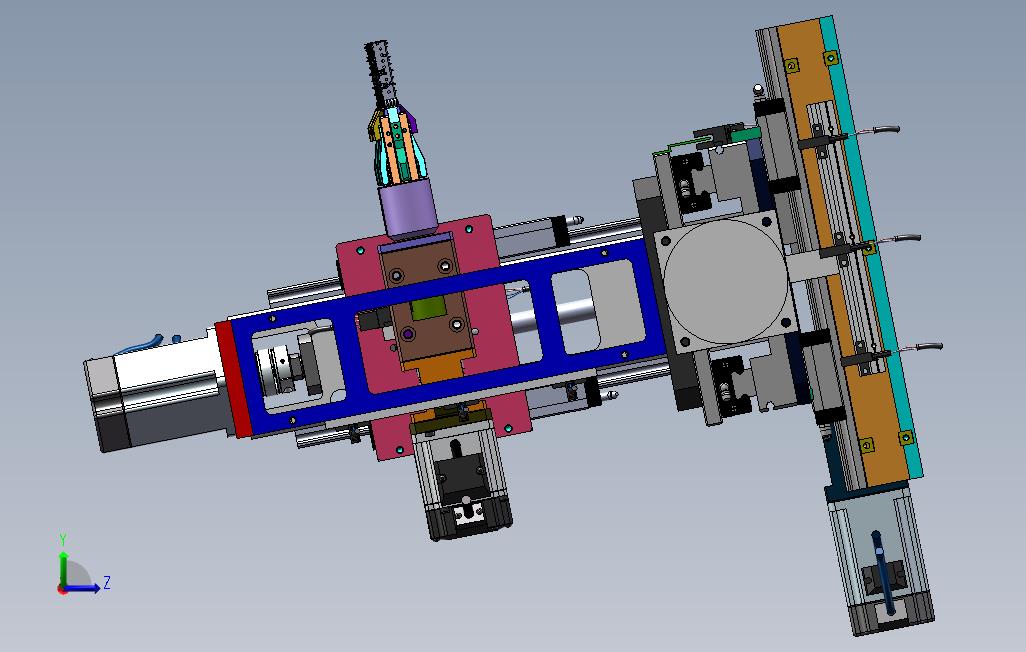Pick the purple screw on the brown block
This screenshot has height=652, width=1026.
tap(408, 335)
